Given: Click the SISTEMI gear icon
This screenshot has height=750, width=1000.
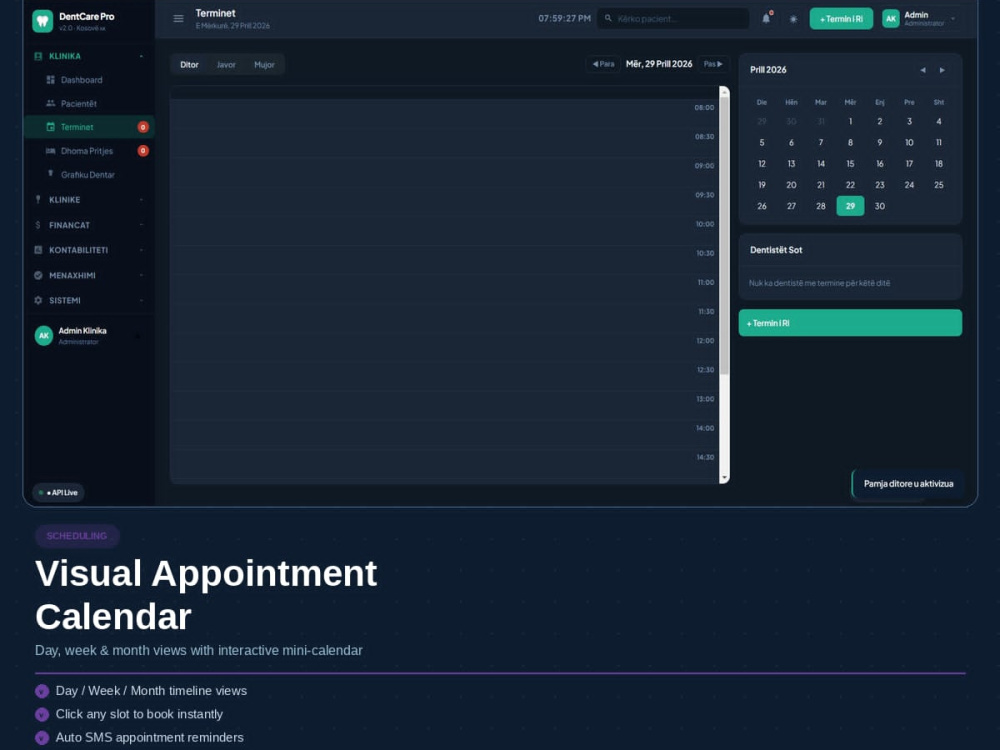Looking at the screenshot, I should tap(38, 300).
